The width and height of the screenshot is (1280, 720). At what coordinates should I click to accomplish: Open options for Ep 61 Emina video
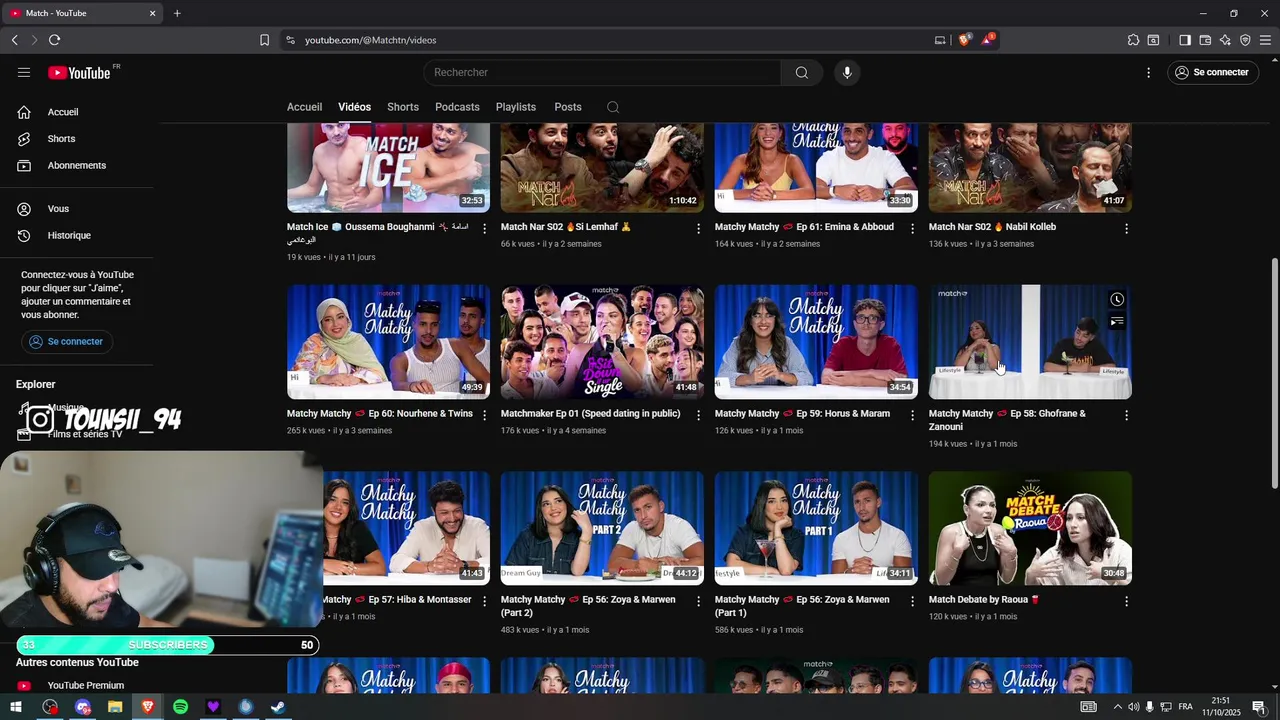912,229
